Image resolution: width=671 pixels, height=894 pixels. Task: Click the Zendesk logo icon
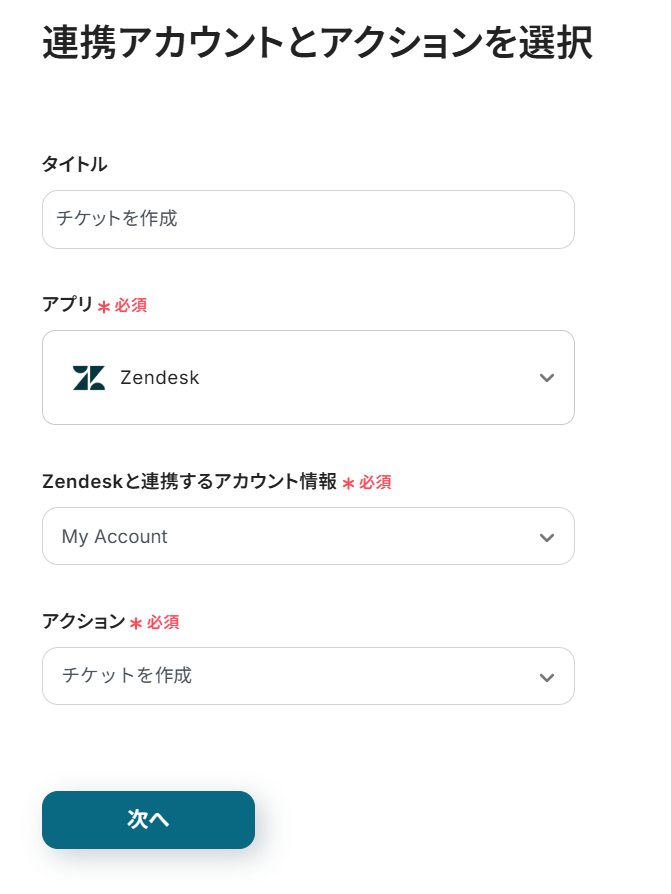(88, 378)
